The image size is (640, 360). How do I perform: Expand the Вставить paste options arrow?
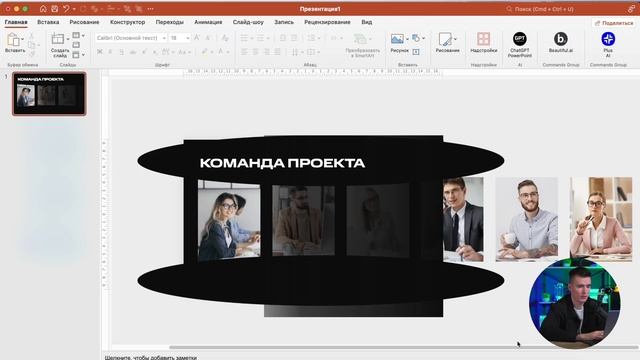(22, 39)
